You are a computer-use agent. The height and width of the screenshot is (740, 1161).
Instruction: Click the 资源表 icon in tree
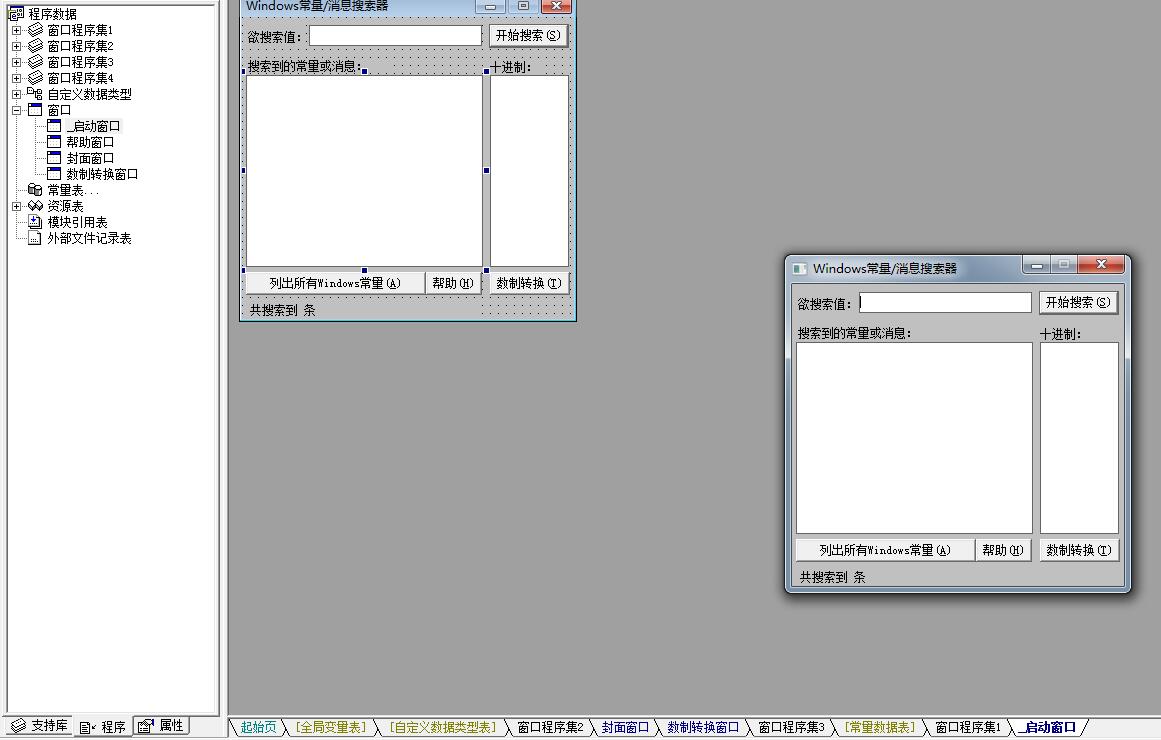[36, 206]
